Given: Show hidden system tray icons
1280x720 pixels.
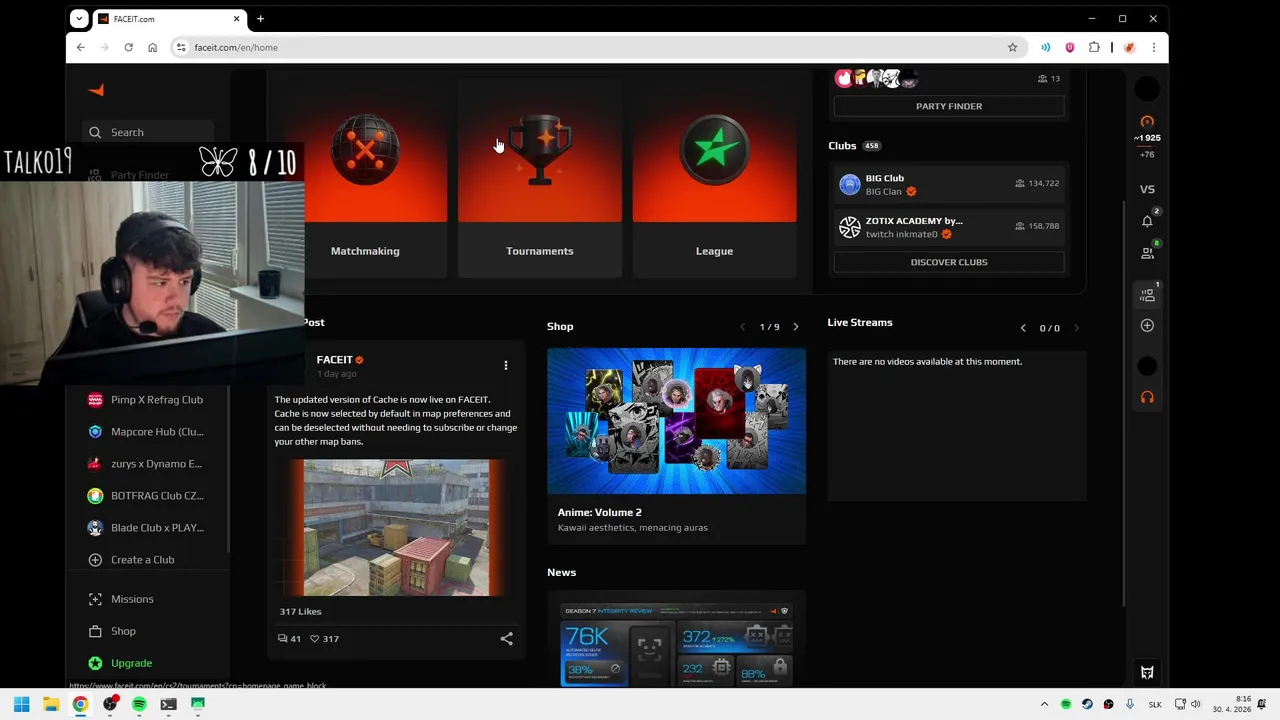Looking at the screenshot, I should click(x=1044, y=704).
